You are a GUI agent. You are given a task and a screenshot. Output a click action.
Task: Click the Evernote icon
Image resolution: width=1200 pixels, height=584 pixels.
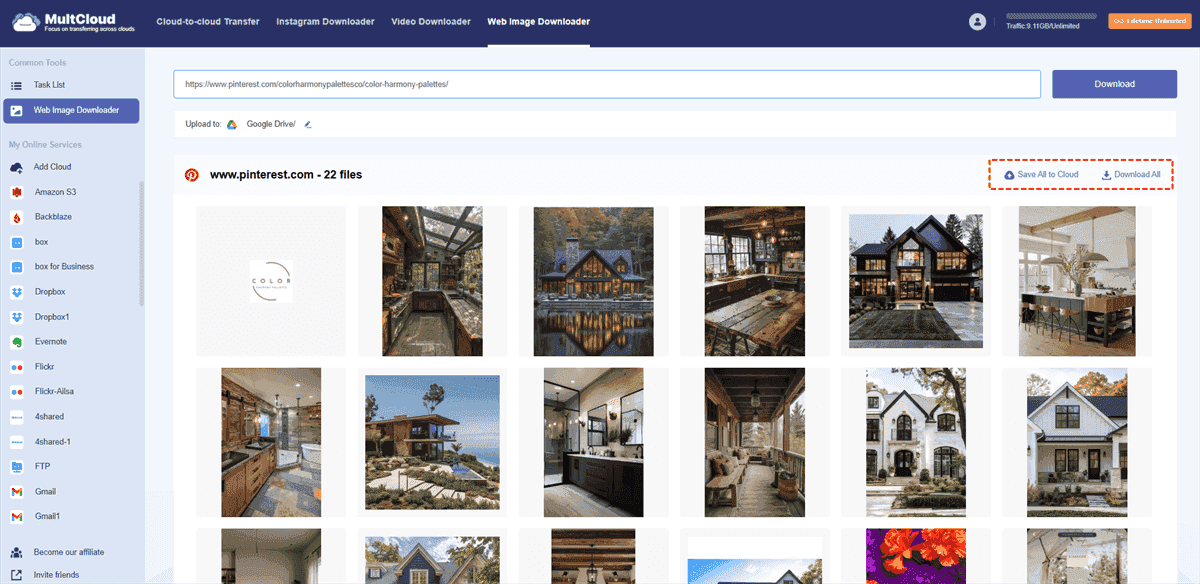[17, 342]
